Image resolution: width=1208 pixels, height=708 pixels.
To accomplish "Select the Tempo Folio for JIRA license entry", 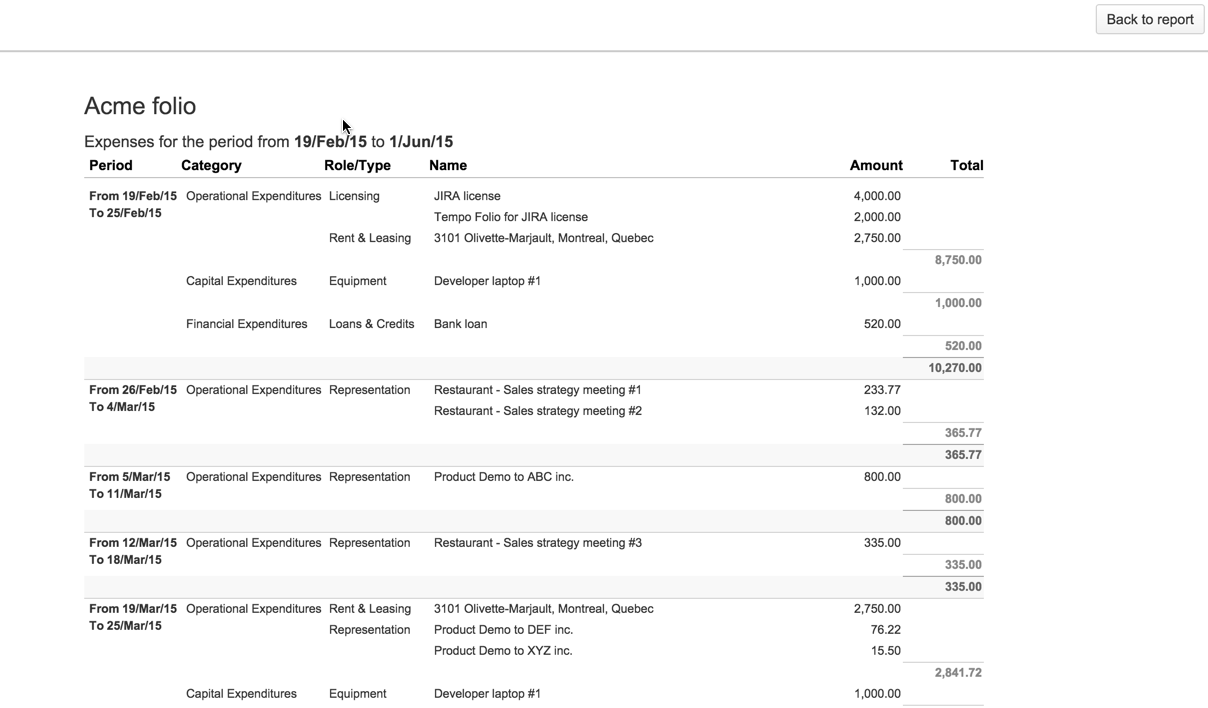I will (510, 217).
